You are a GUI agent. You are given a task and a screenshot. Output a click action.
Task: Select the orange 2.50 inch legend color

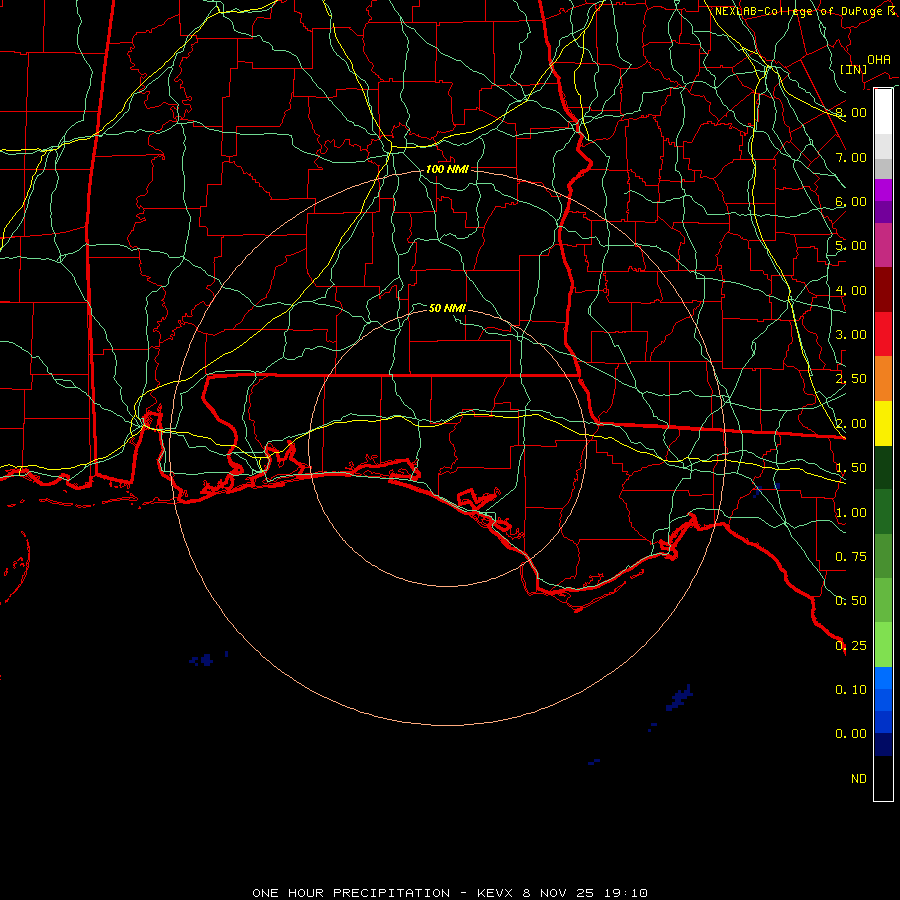[883, 378]
